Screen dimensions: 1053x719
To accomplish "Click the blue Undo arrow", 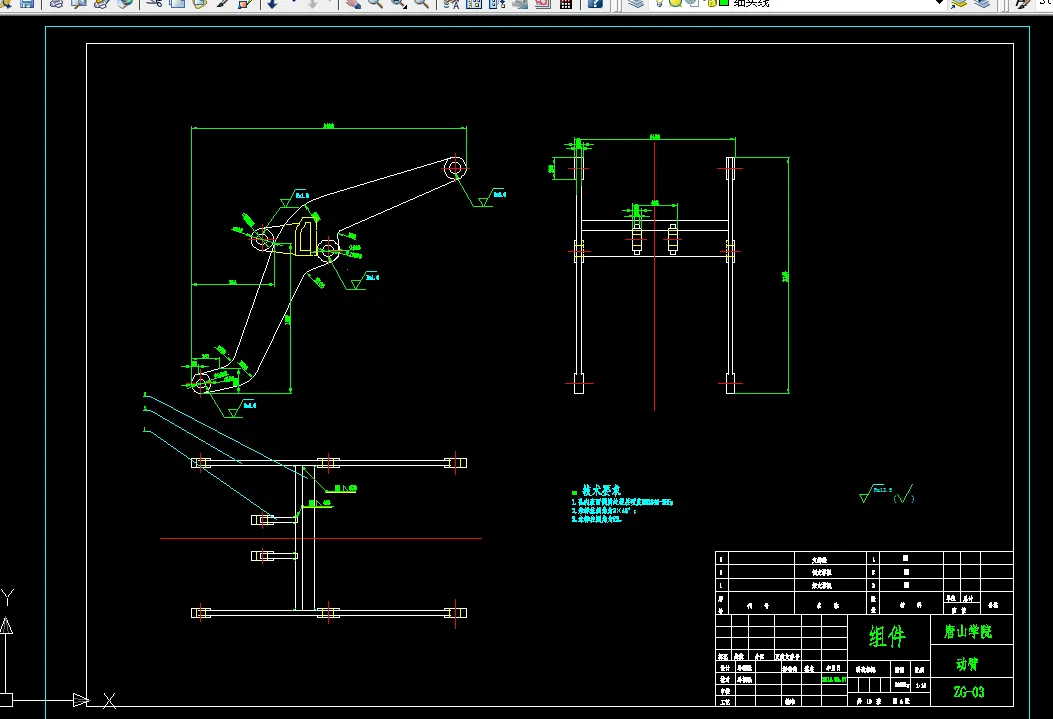I will click(x=273, y=3).
